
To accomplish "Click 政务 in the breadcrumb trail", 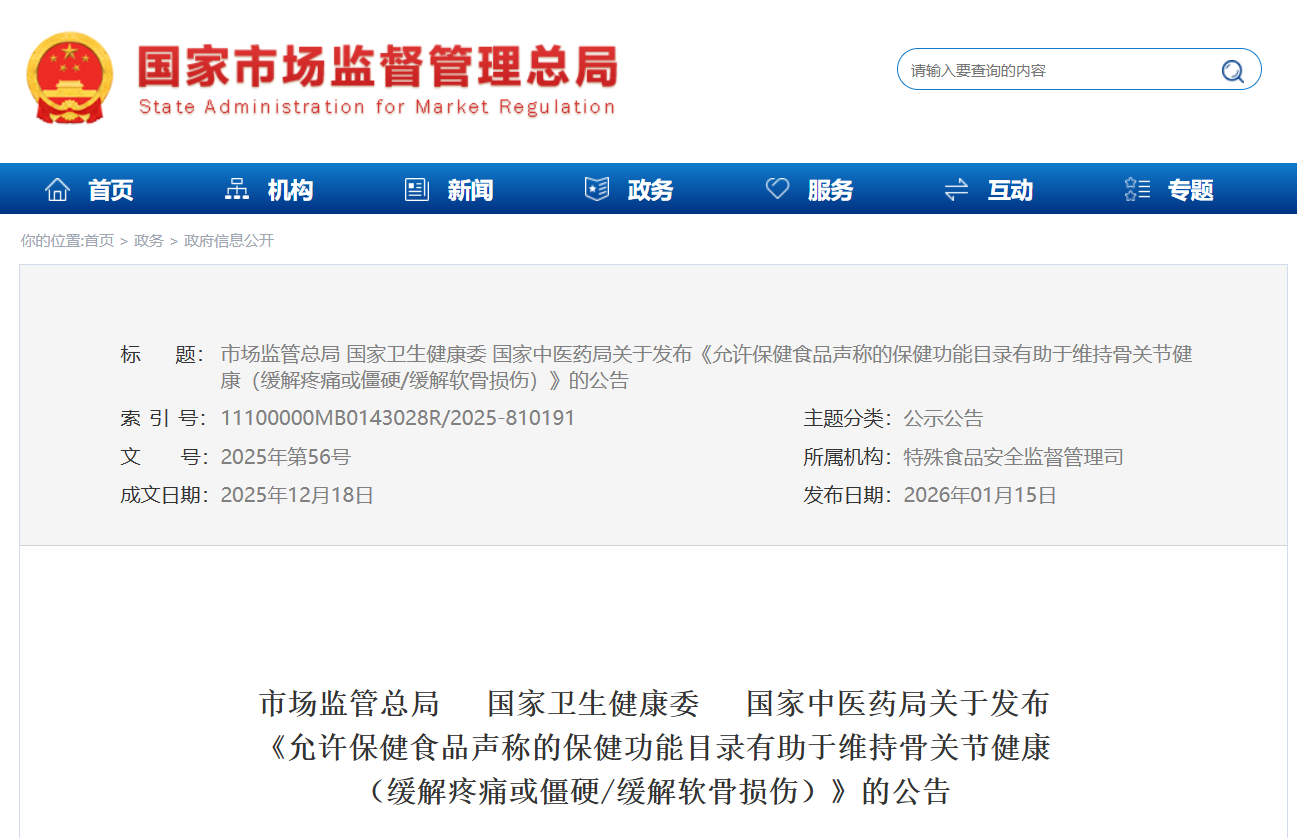I will click(x=146, y=240).
